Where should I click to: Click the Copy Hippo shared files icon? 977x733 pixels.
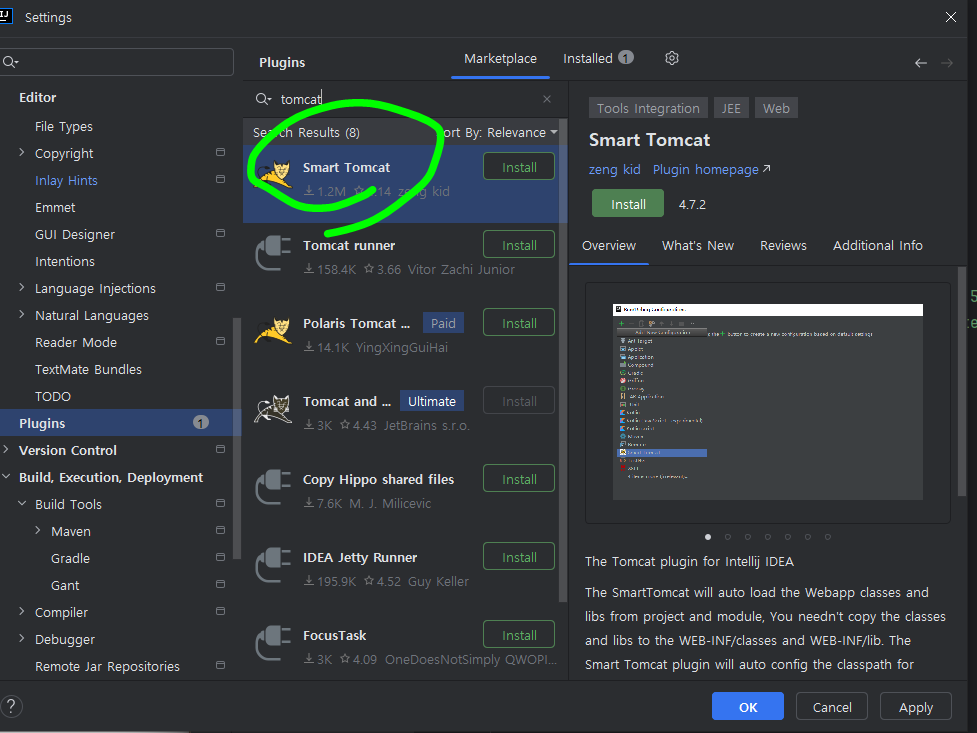click(x=274, y=487)
